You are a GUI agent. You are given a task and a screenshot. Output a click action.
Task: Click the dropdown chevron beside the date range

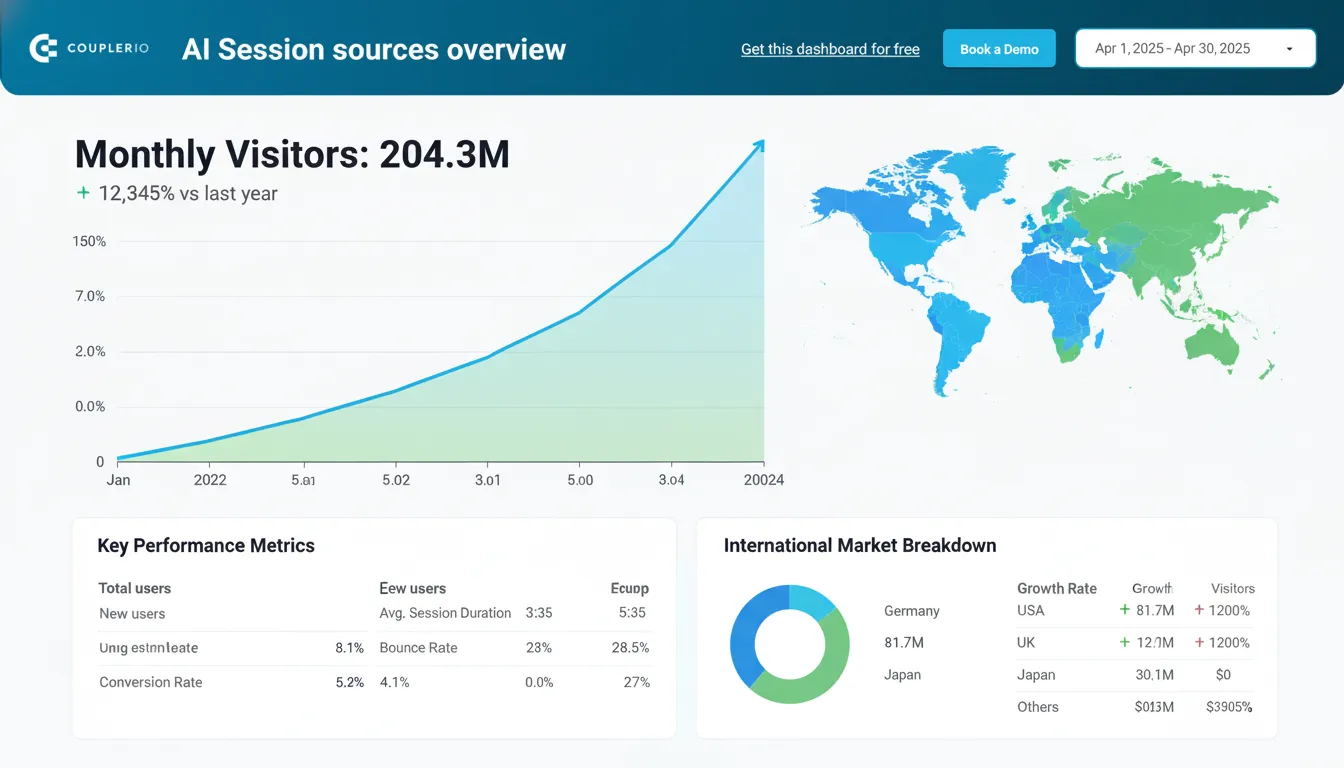pos(1289,48)
